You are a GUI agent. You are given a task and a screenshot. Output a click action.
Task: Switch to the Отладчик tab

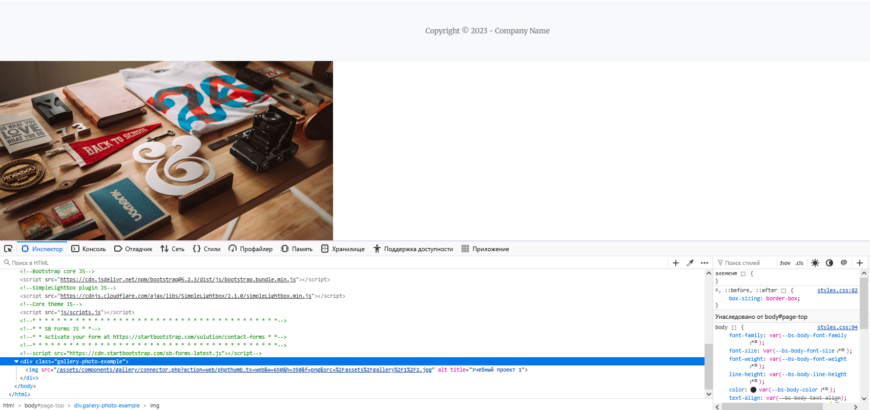click(133, 249)
